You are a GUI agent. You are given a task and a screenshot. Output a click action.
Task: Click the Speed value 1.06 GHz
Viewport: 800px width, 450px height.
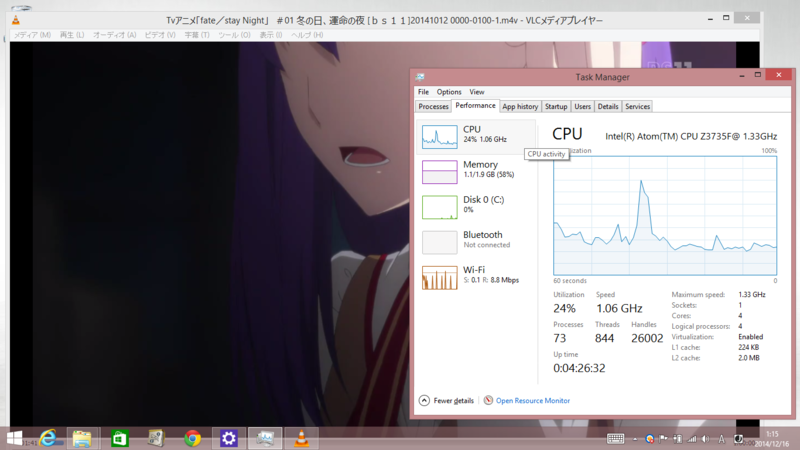(619, 308)
